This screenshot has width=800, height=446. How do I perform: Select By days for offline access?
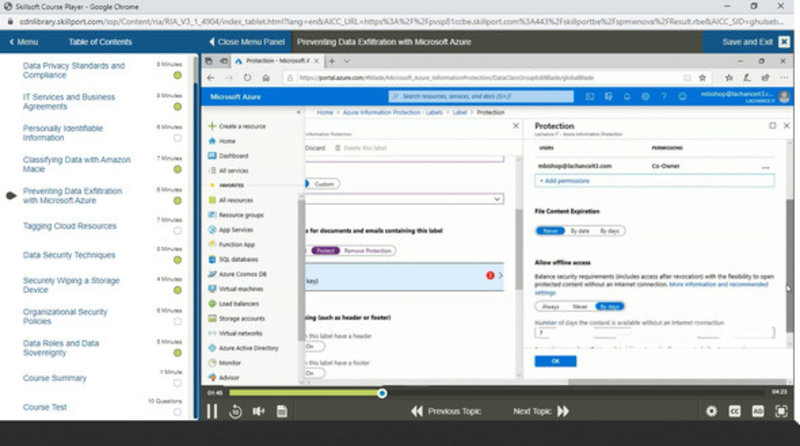coord(610,307)
